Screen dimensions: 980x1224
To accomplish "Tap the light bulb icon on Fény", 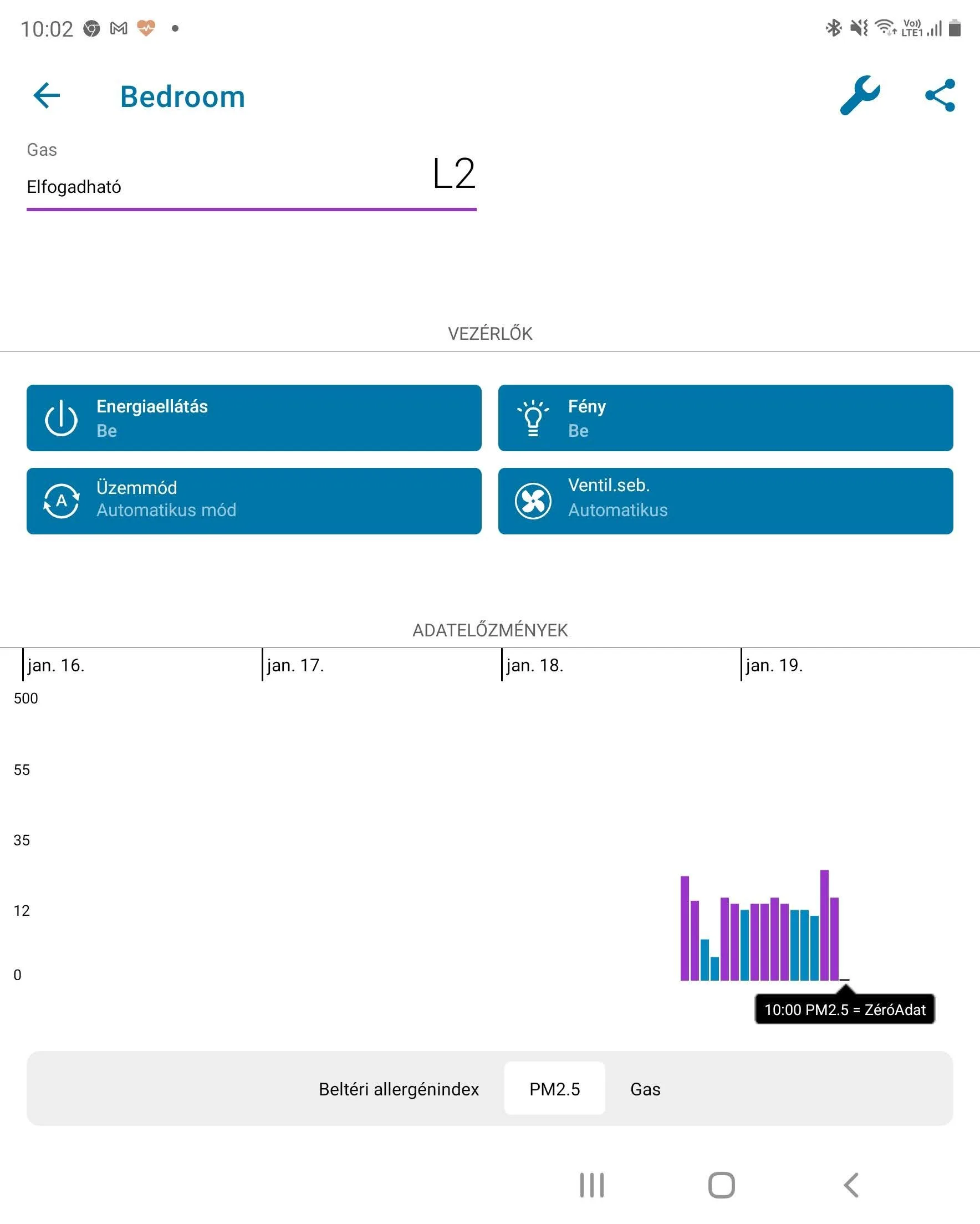I will [533, 419].
